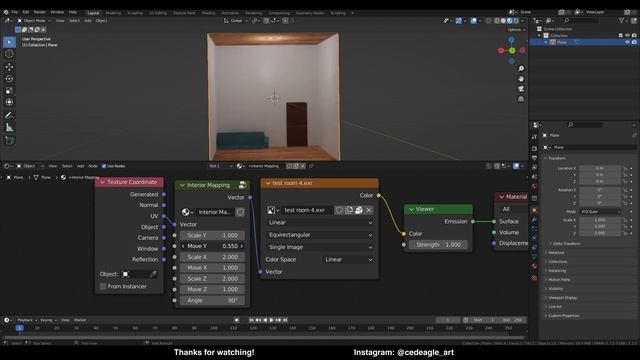
Task: Adjust the Viewer Strength 1.000 field
Action: (438, 244)
